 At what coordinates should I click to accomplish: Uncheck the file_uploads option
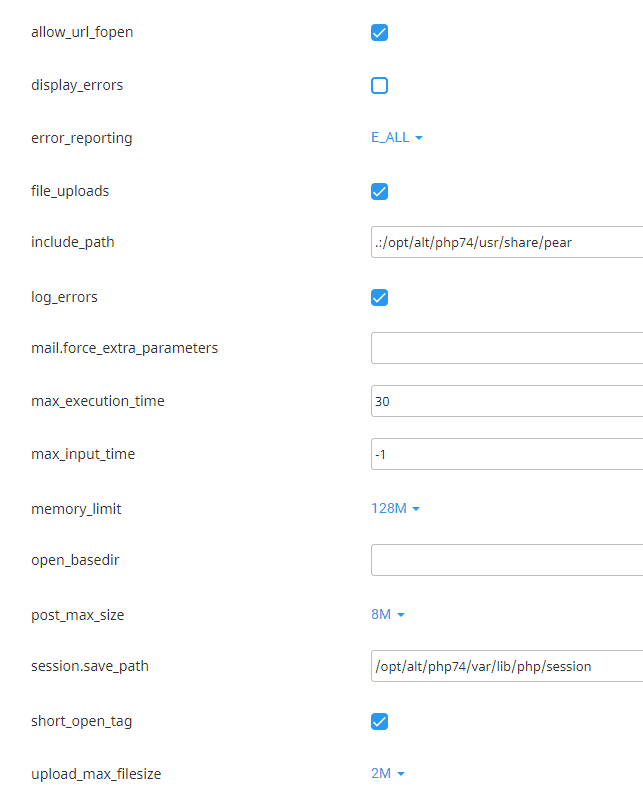[379, 190]
